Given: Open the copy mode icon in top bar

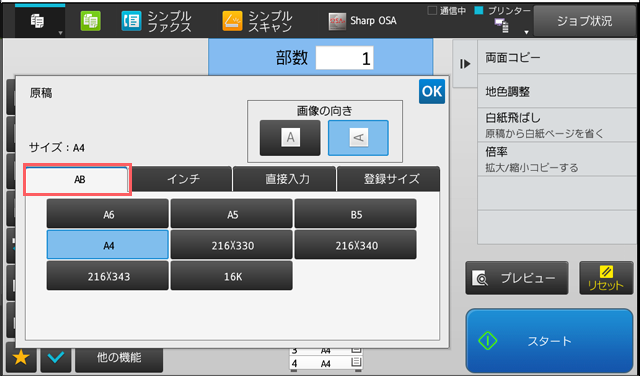Looking at the screenshot, I should point(38,21).
